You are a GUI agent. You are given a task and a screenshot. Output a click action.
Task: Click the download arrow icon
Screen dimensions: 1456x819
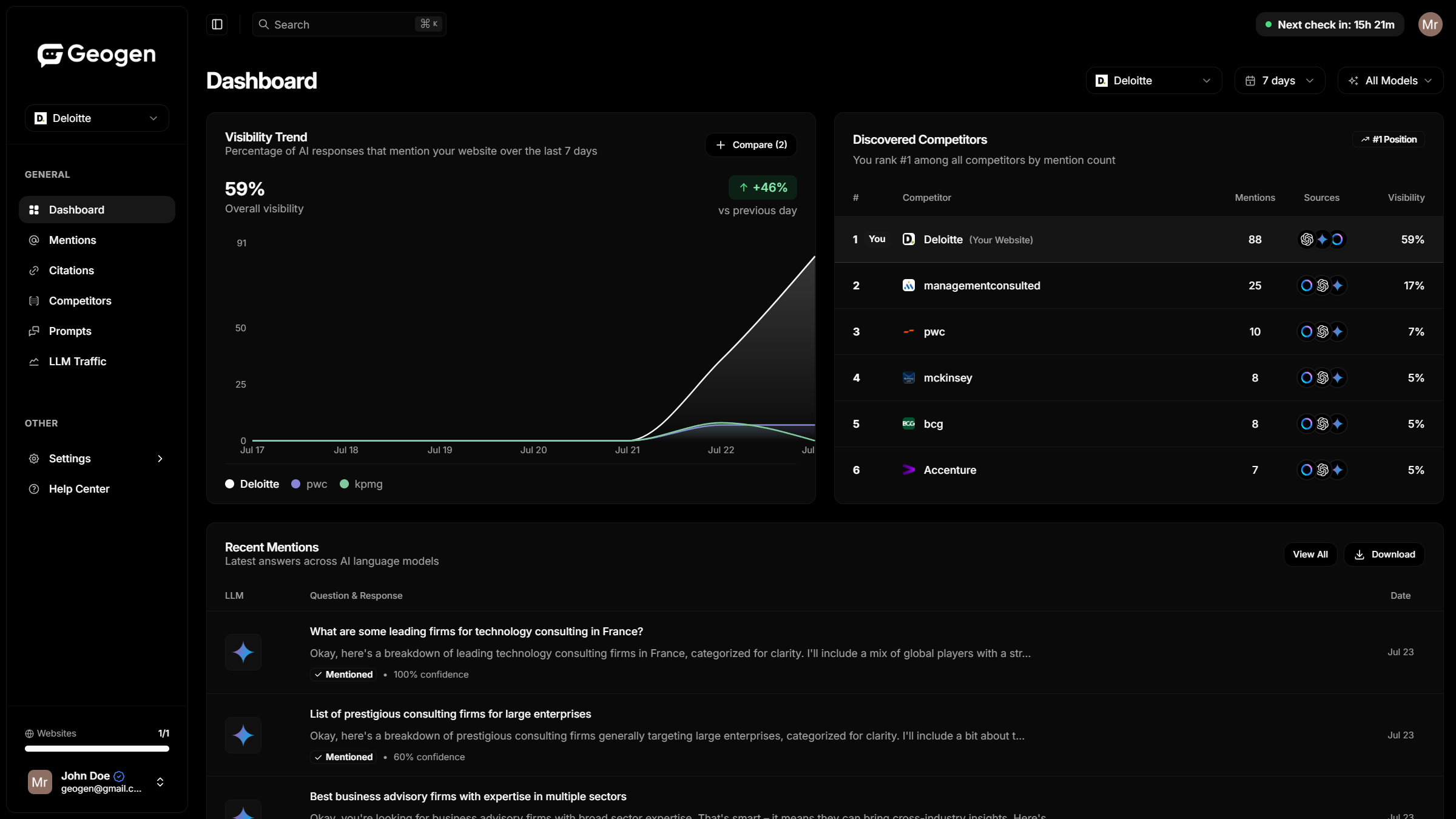1360,554
